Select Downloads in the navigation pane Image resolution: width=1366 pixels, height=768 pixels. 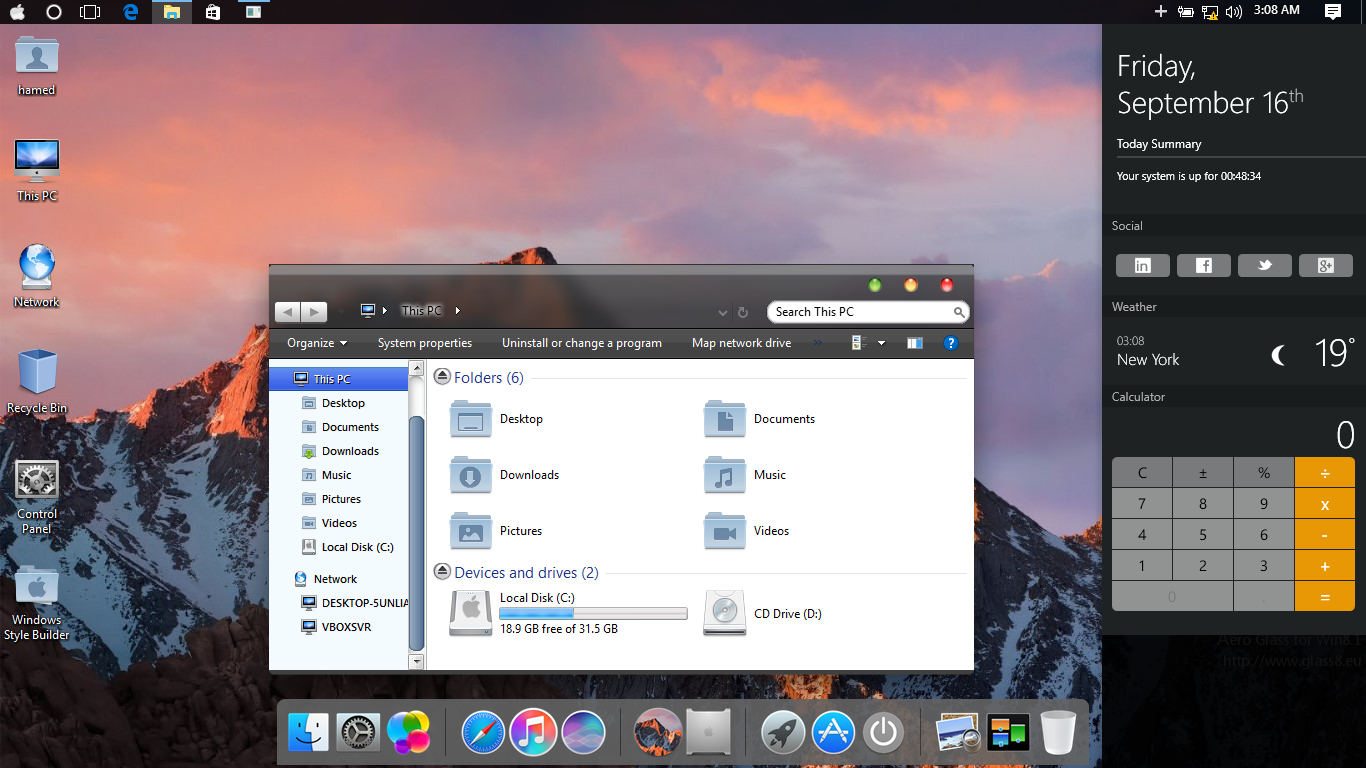point(350,451)
